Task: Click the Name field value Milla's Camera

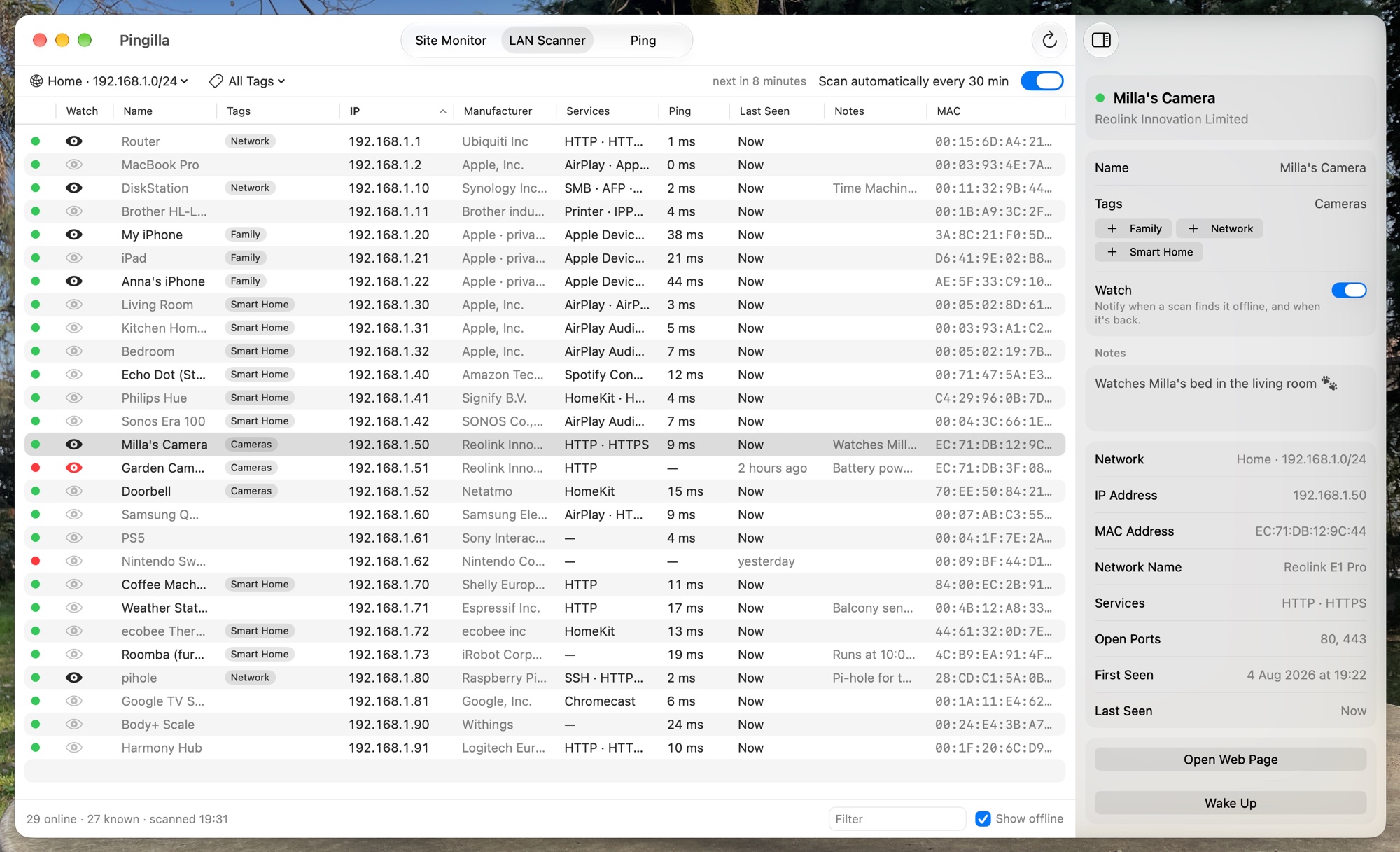Action: [x=1322, y=168]
